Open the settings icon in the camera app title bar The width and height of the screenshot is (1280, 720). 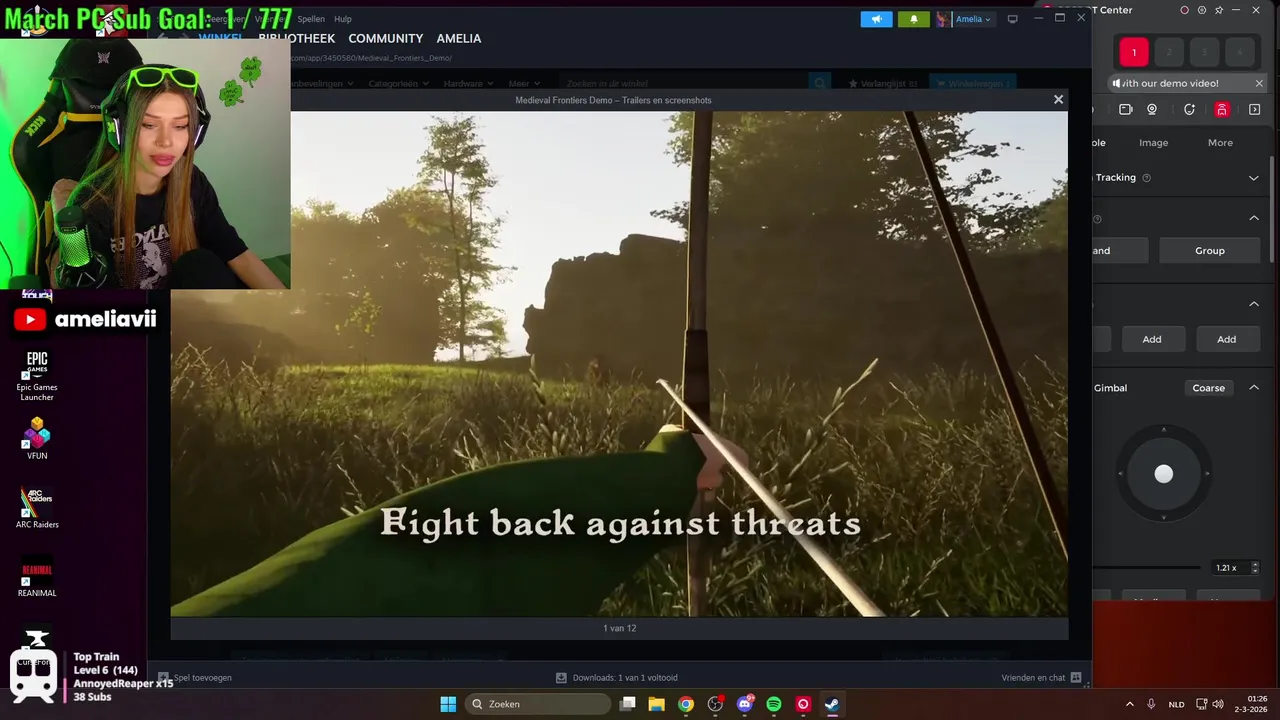pyautogui.click(x=1201, y=10)
